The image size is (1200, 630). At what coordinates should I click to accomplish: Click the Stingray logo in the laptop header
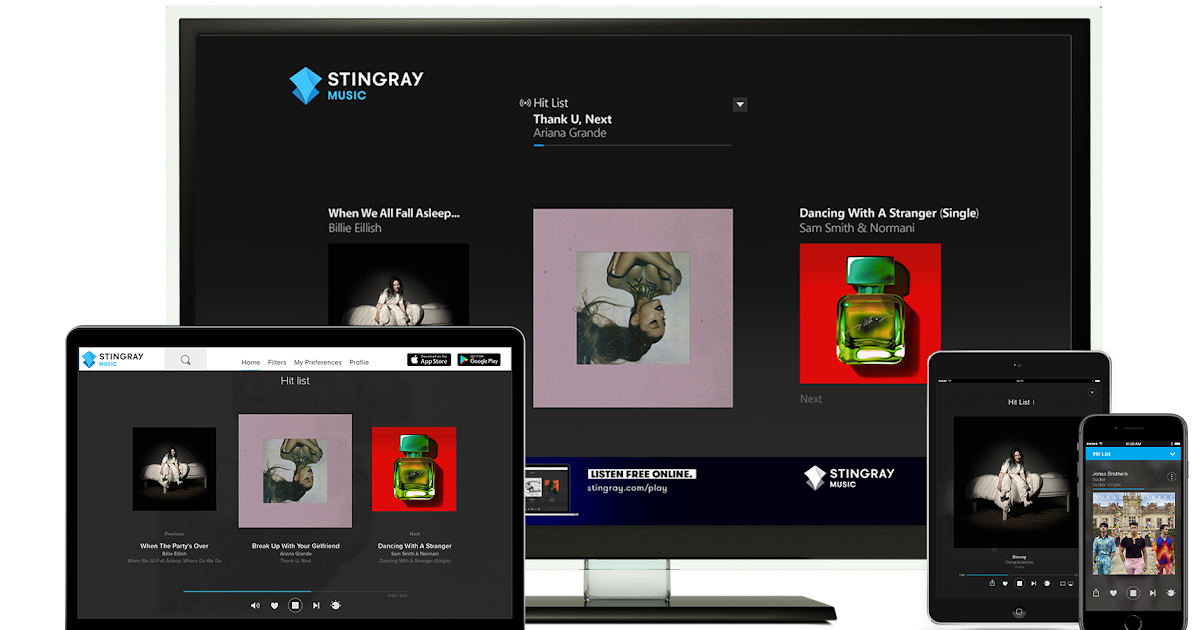click(112, 359)
